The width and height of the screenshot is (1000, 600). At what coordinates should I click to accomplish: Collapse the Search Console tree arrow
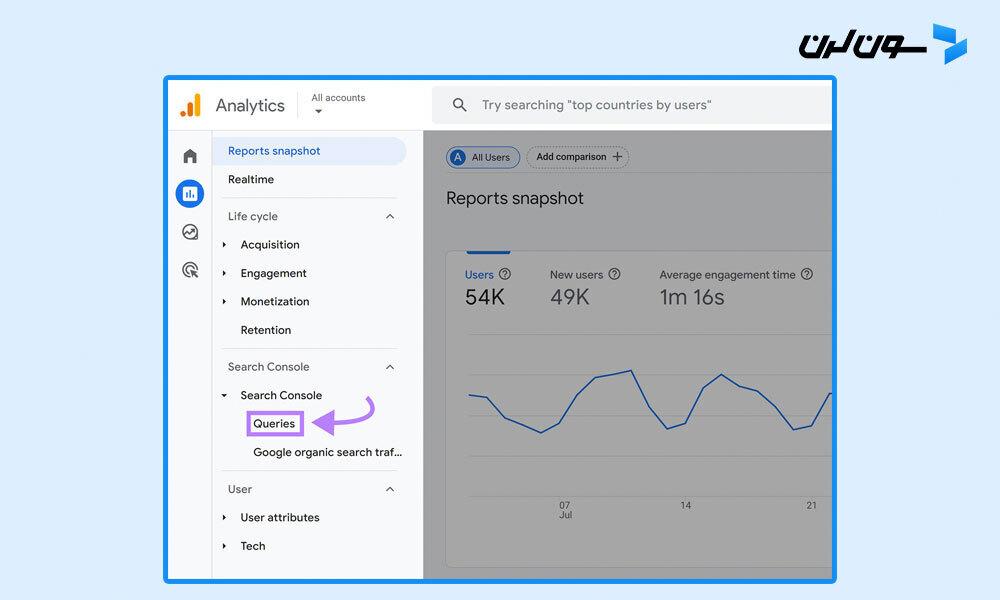point(224,395)
